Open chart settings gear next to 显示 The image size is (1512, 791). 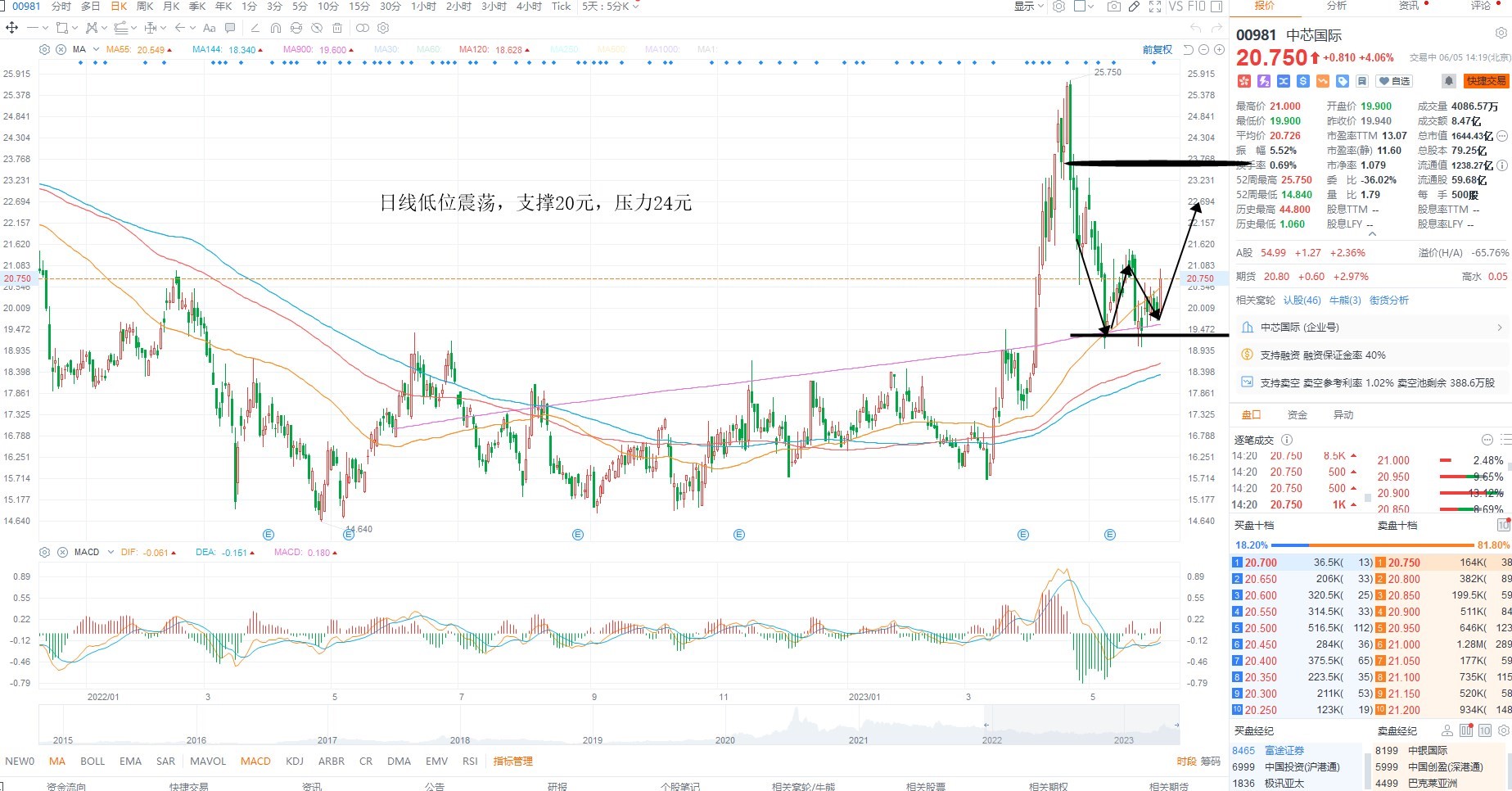[1058, 7]
